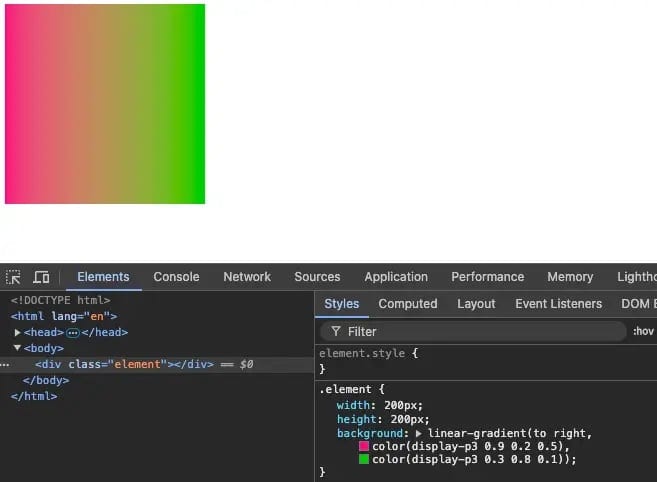Viewport: 657px width, 482px height.
Task: Switch to the Performance tab
Action: click(487, 277)
